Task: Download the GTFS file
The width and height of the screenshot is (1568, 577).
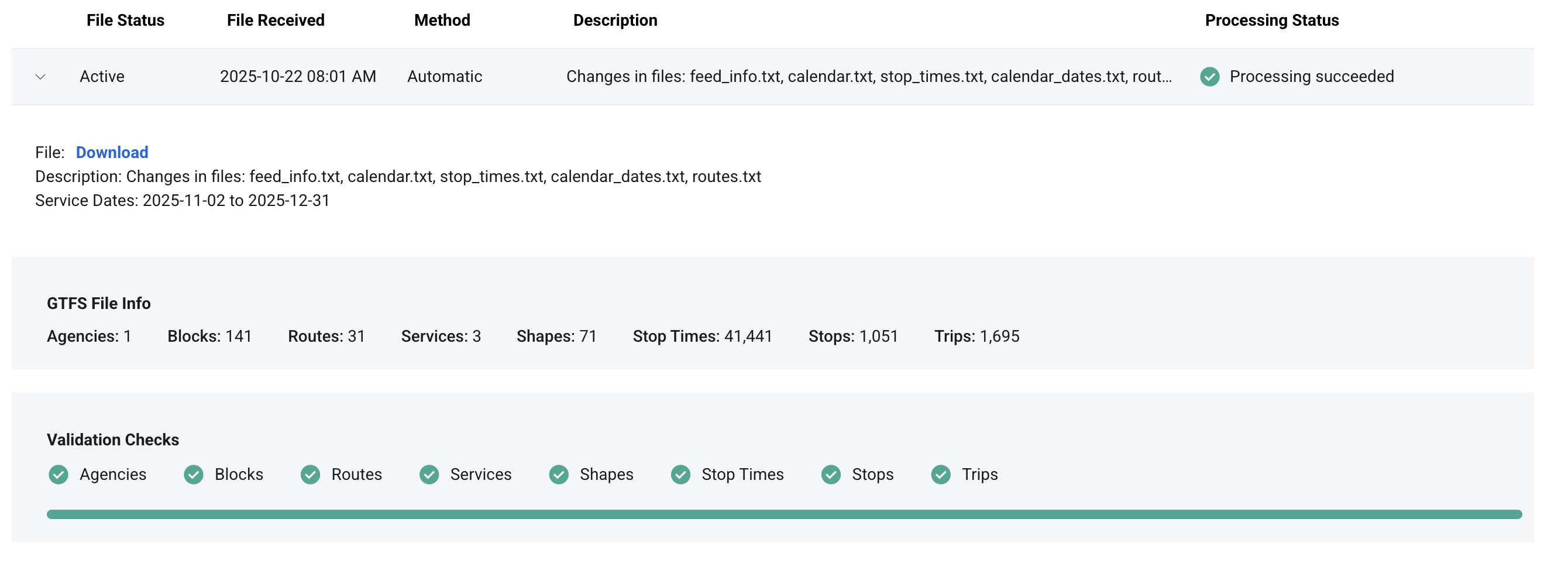Action: (x=112, y=152)
